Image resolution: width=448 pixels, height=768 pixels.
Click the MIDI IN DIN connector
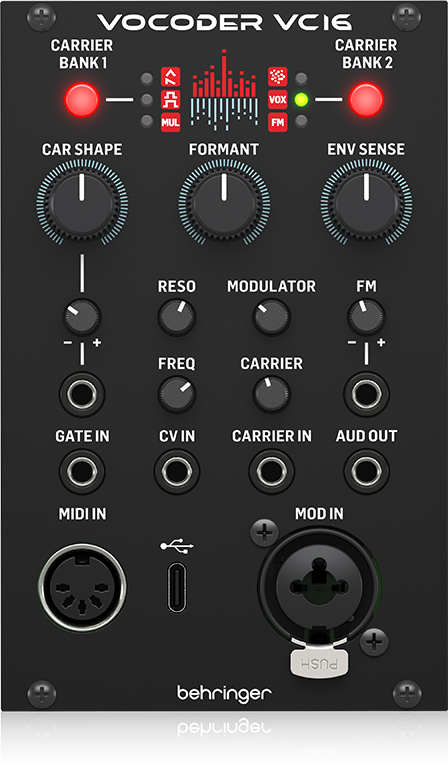click(82, 586)
